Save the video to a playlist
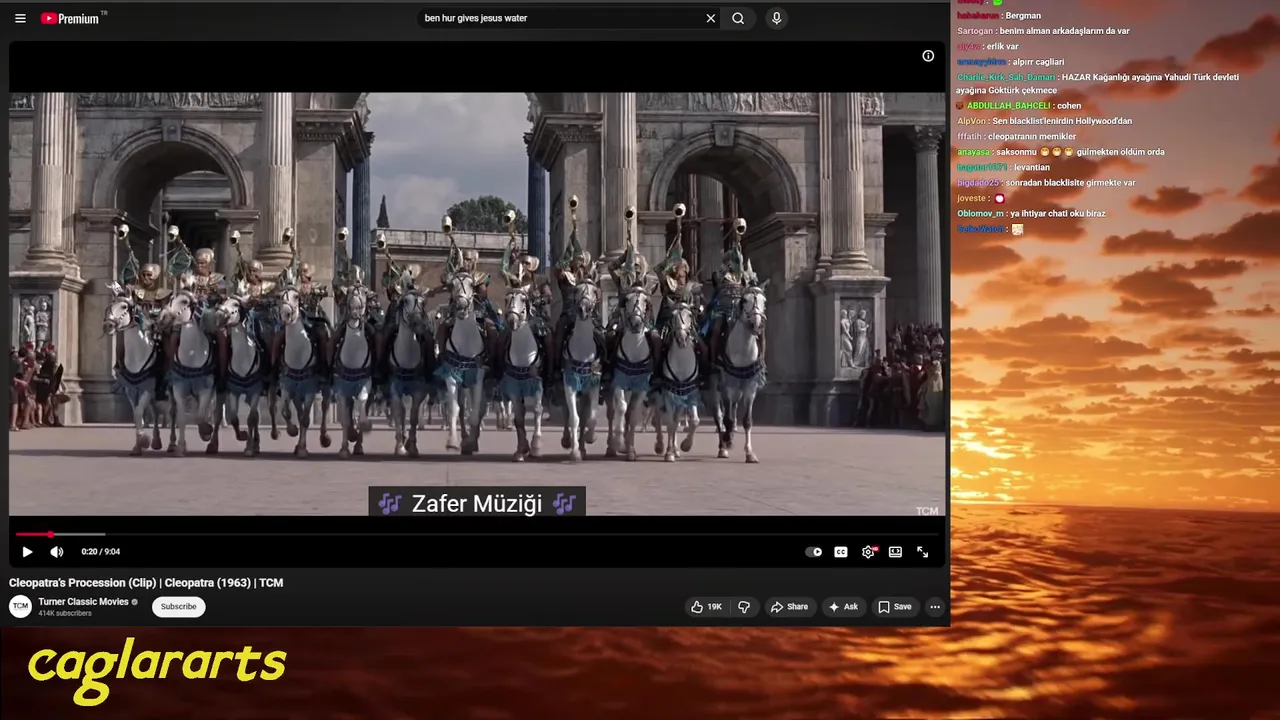 click(895, 607)
